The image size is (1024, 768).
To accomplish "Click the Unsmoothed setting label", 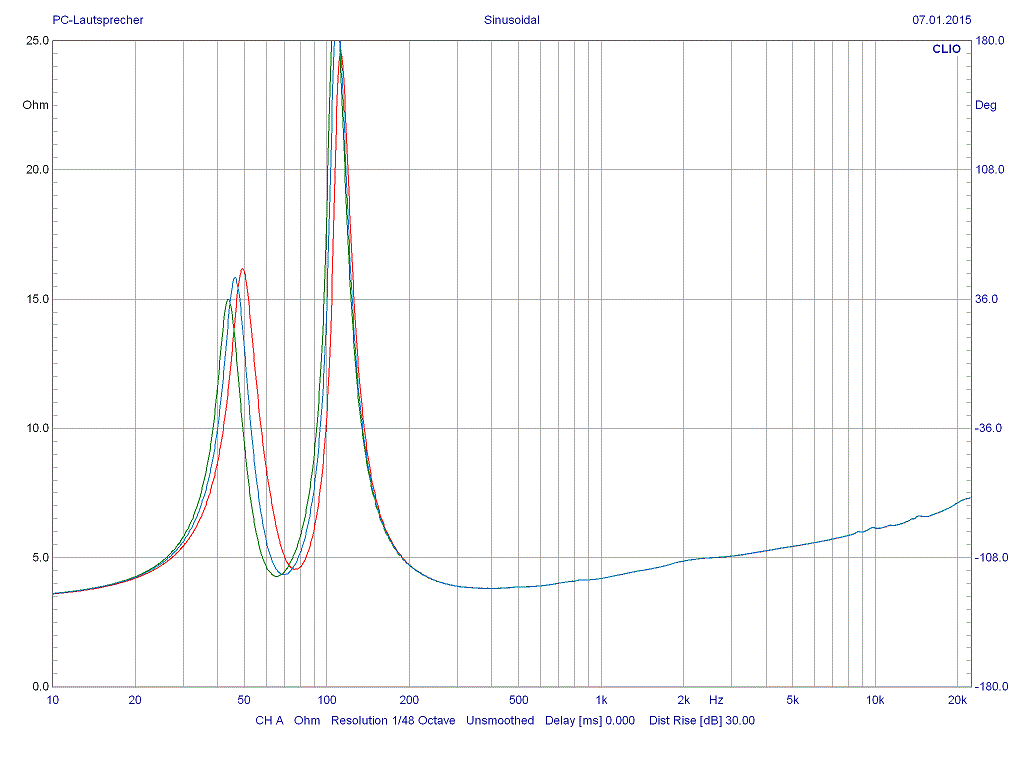I will coord(500,720).
